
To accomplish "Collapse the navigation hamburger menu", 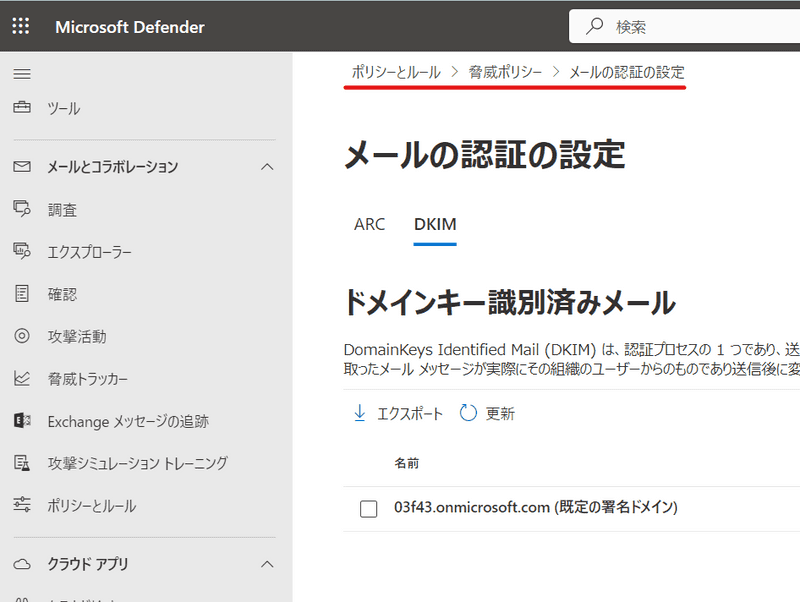I will tap(21, 74).
